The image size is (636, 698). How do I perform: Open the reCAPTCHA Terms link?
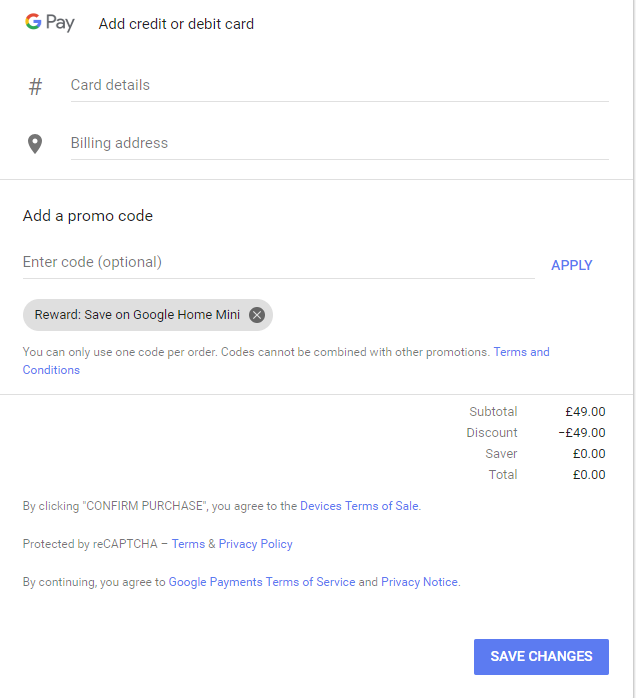click(188, 544)
